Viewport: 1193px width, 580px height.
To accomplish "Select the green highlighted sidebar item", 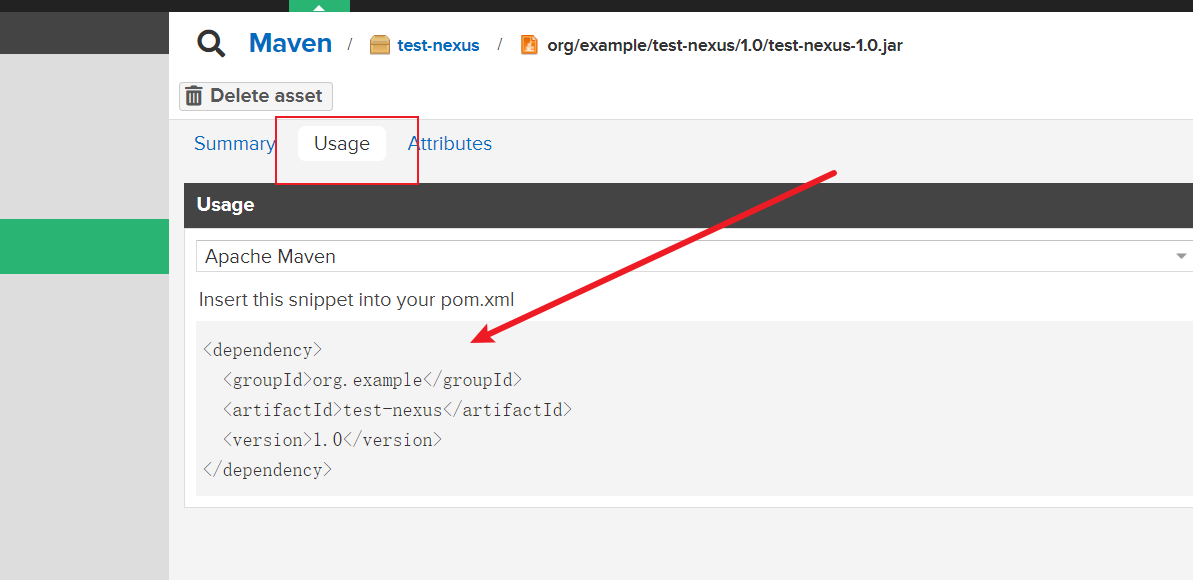I will click(x=84, y=246).
